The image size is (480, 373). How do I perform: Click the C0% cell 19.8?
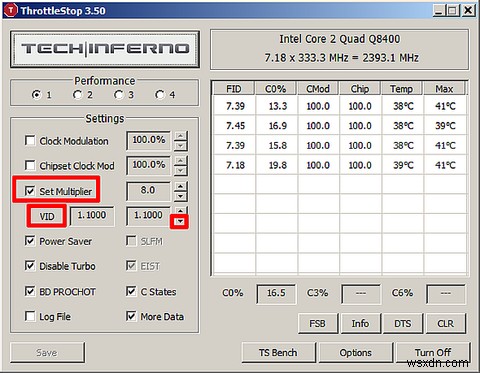click(278, 165)
